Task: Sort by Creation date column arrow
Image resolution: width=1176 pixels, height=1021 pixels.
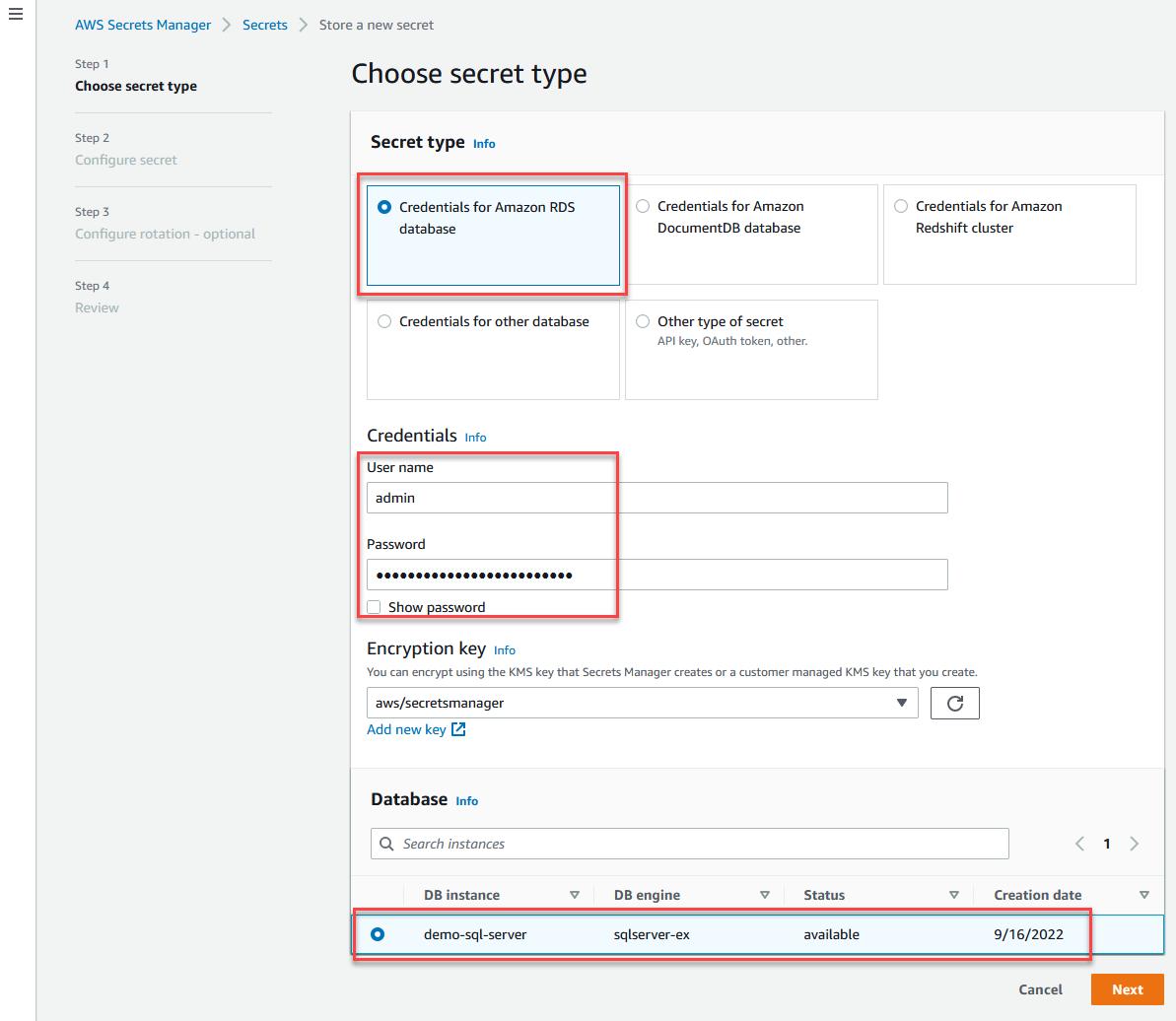Action: pyautogui.click(x=1144, y=895)
